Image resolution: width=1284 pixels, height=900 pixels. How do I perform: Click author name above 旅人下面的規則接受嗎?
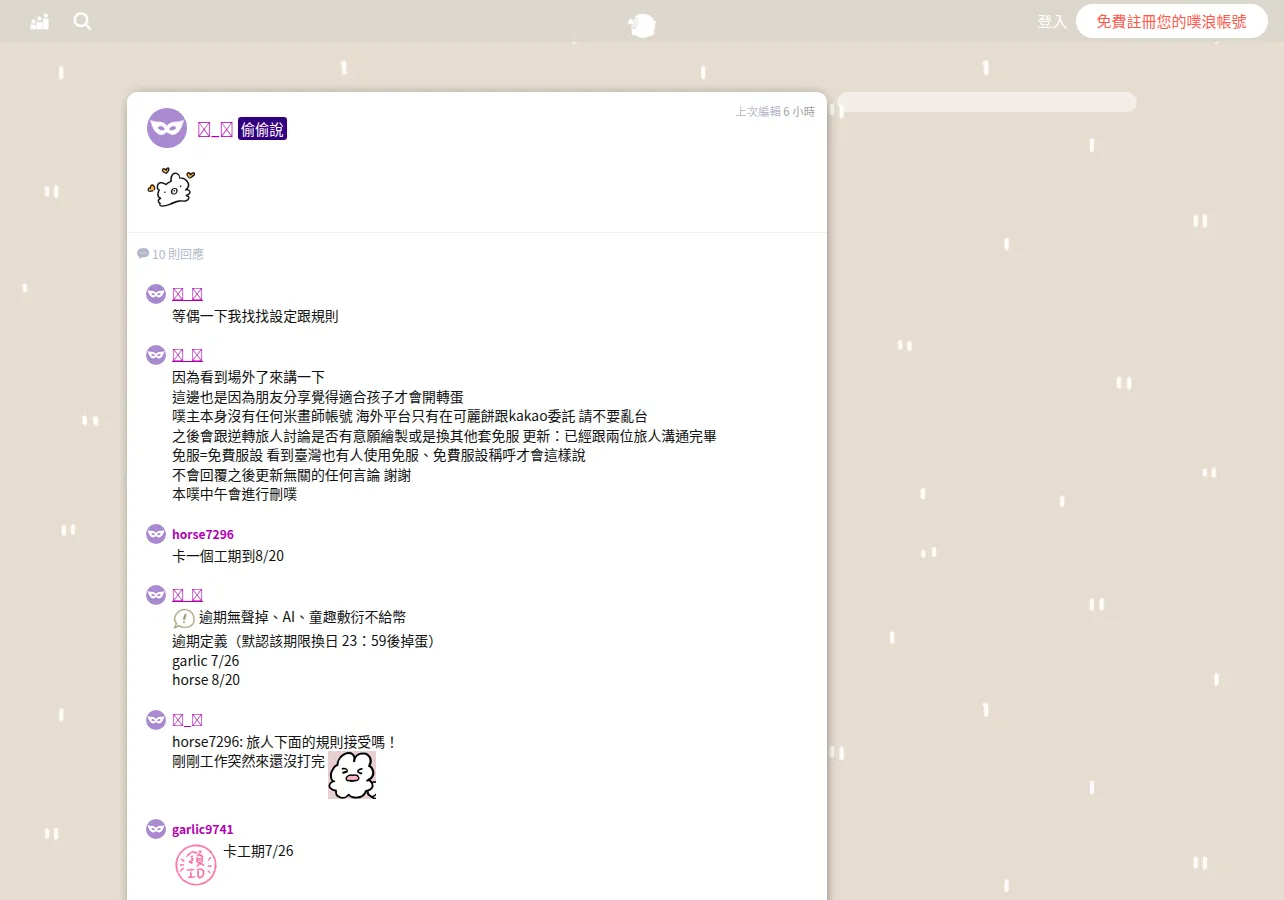[x=187, y=720]
